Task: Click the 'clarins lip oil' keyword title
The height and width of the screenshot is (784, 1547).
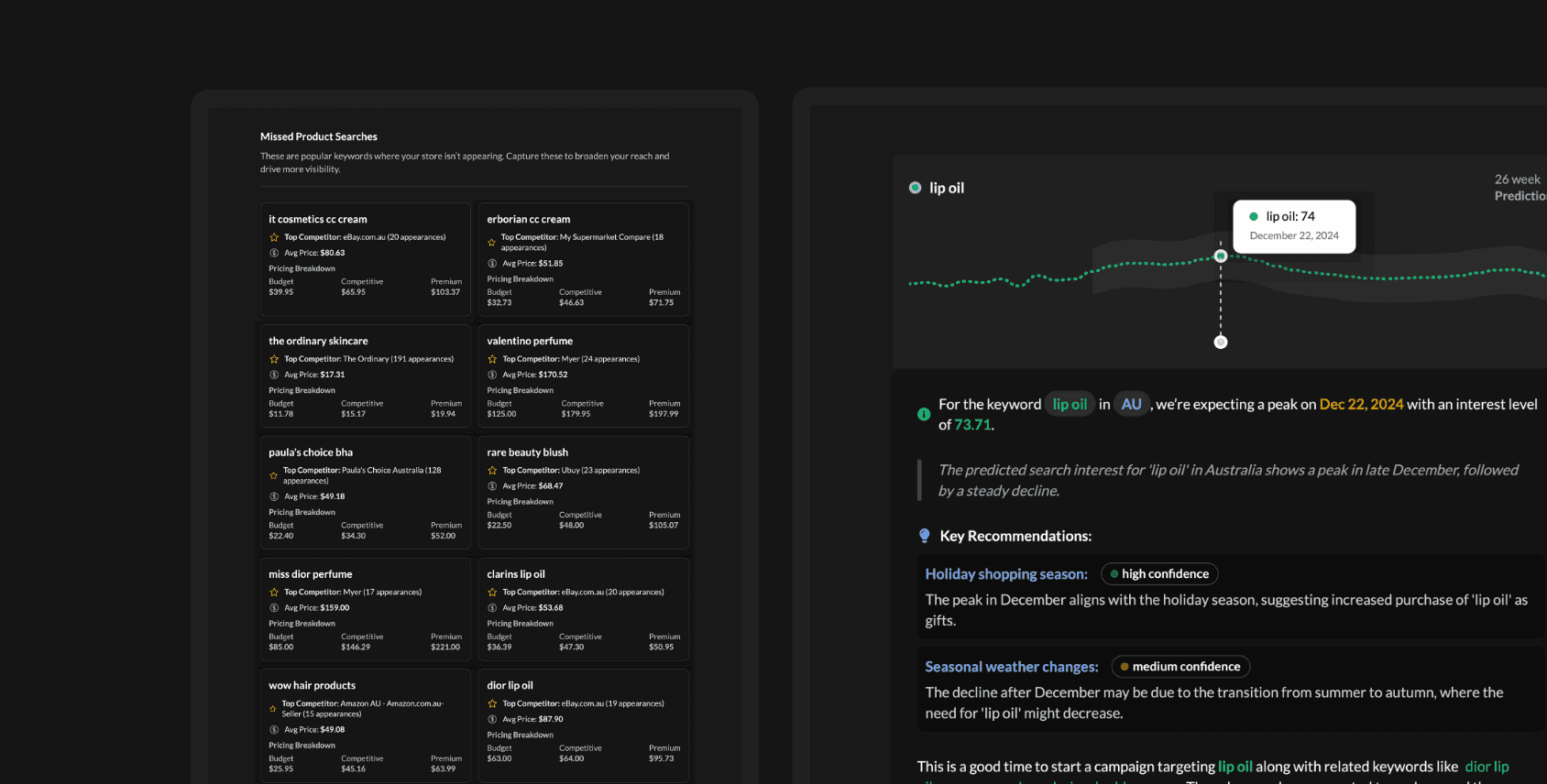Action: coord(516,574)
